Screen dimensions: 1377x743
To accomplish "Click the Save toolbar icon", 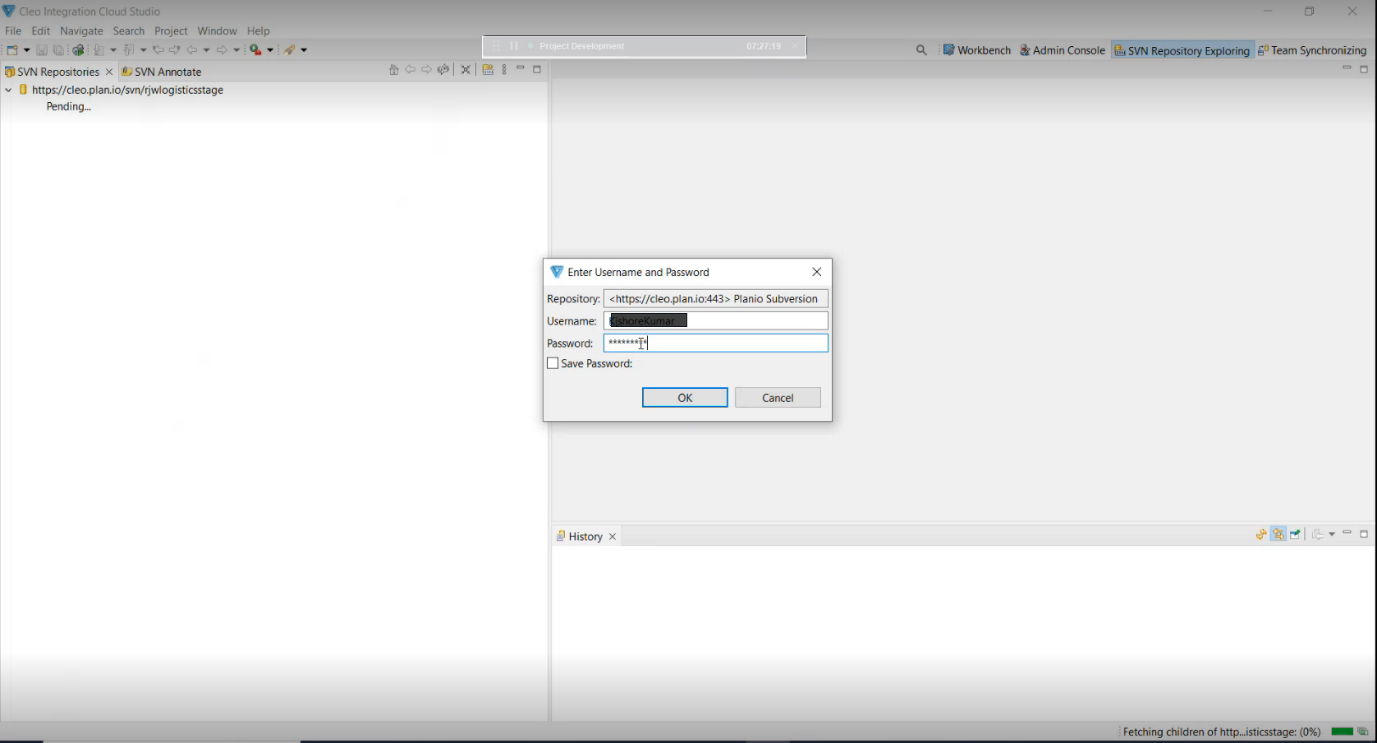I will click(x=42, y=50).
